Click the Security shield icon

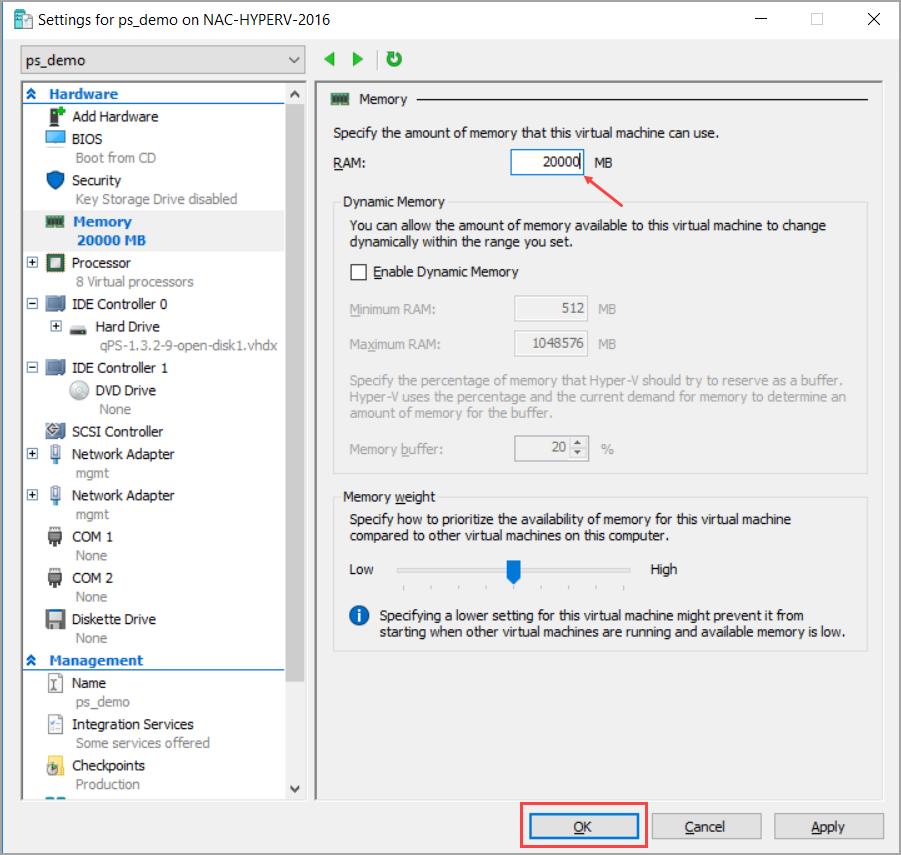tap(55, 180)
